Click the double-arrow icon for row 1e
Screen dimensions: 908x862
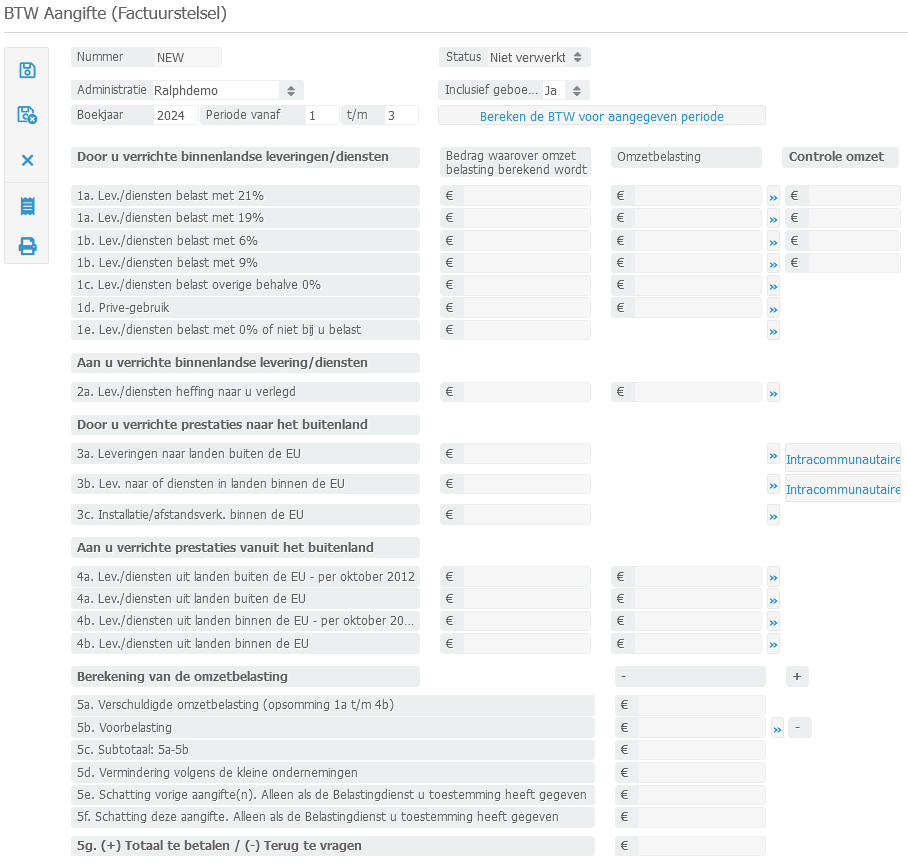[773, 331]
